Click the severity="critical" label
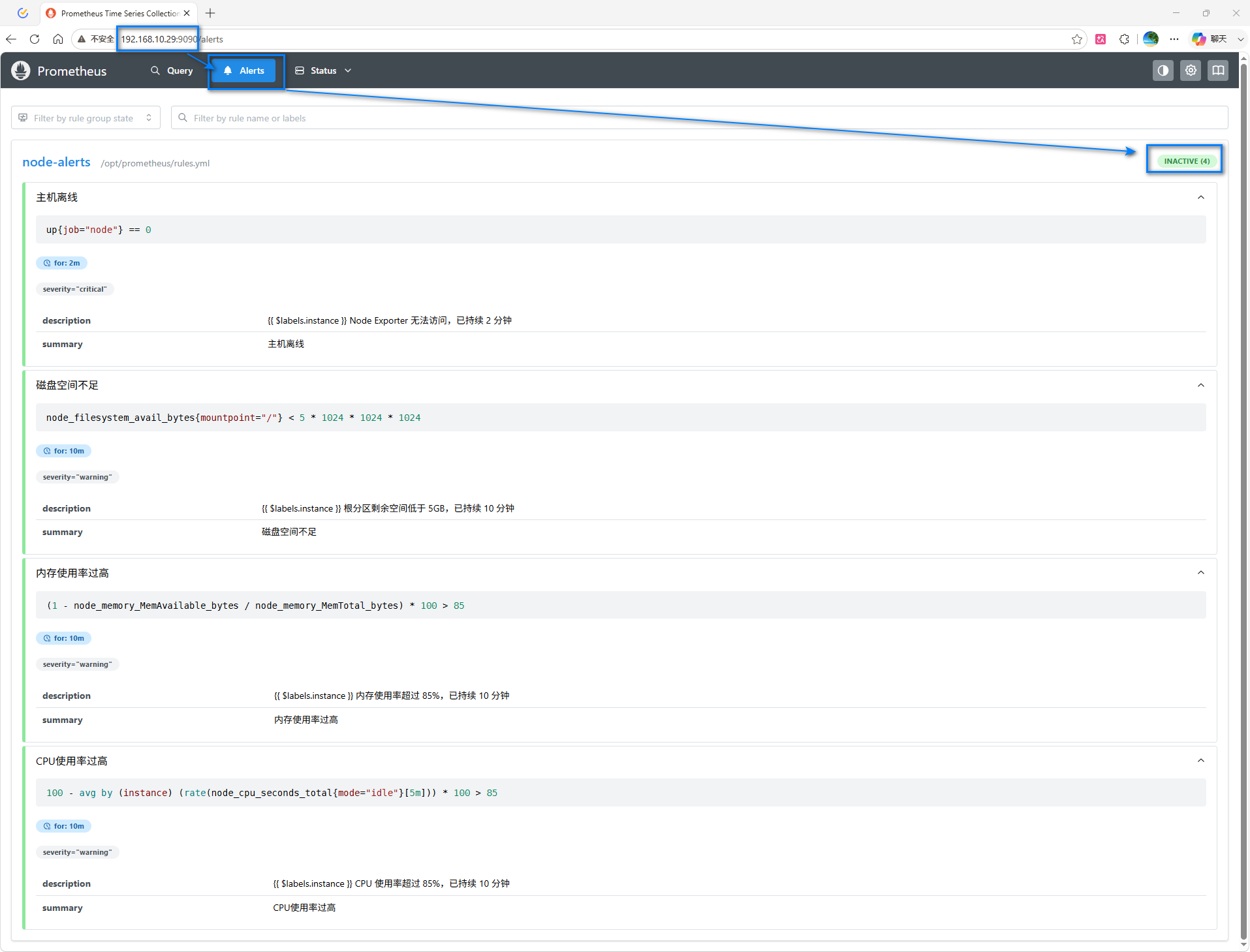1250x952 pixels. coord(75,289)
